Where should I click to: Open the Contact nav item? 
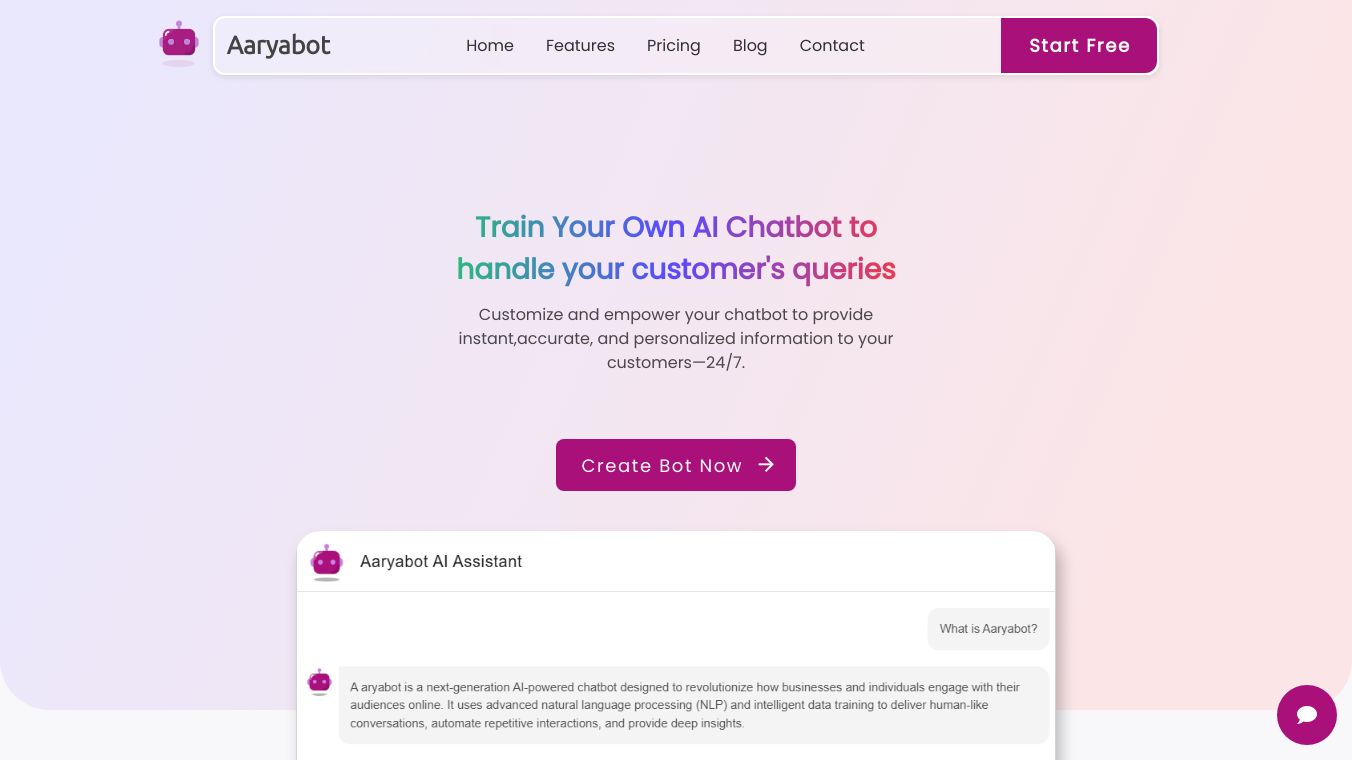coord(832,46)
